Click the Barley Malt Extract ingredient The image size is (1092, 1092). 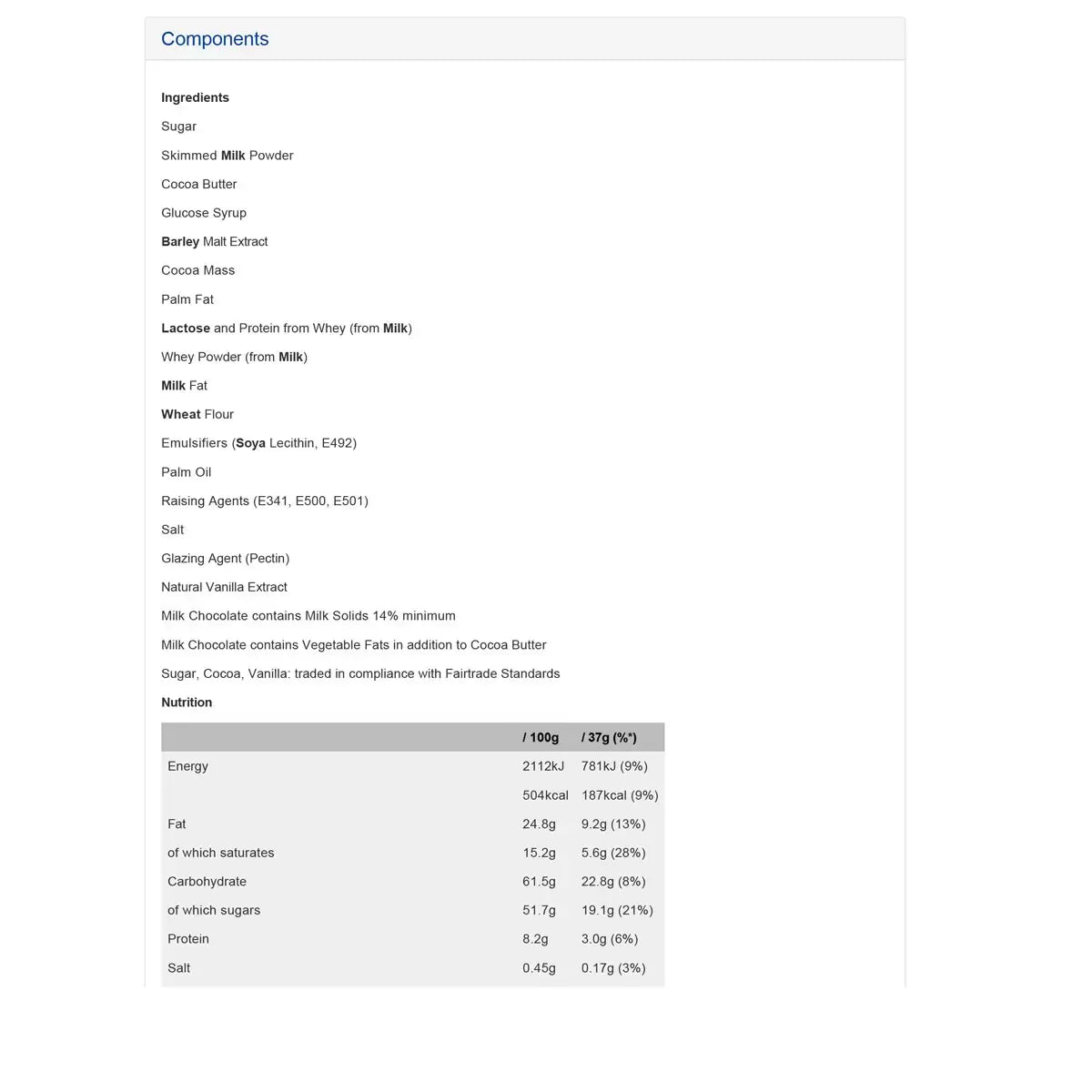coord(214,241)
